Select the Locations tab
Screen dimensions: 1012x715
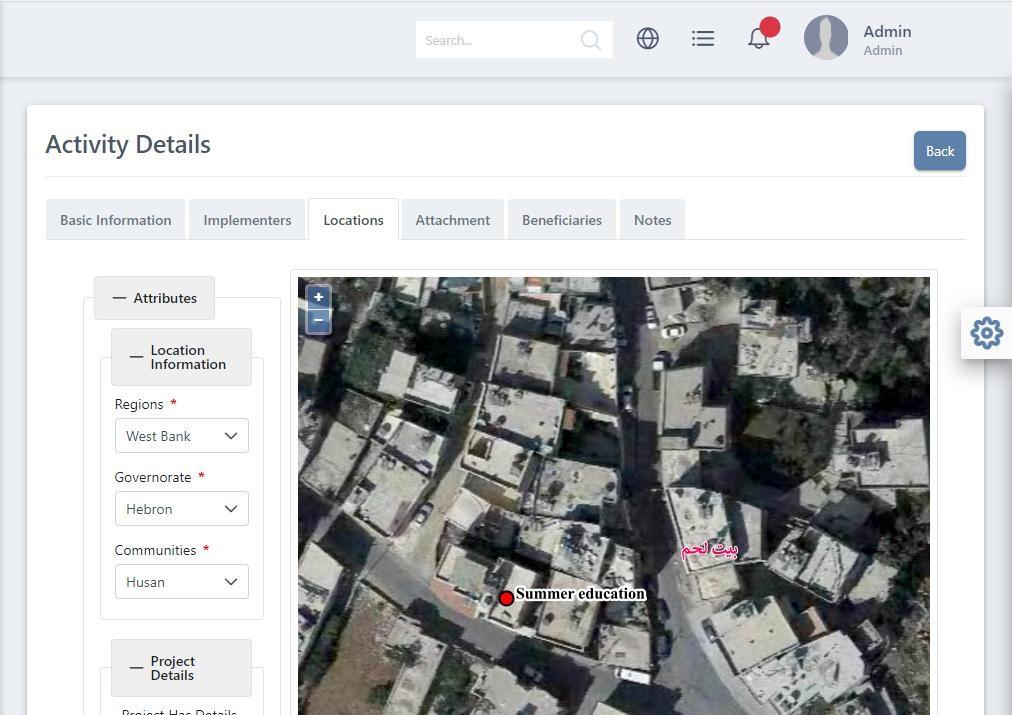353,220
